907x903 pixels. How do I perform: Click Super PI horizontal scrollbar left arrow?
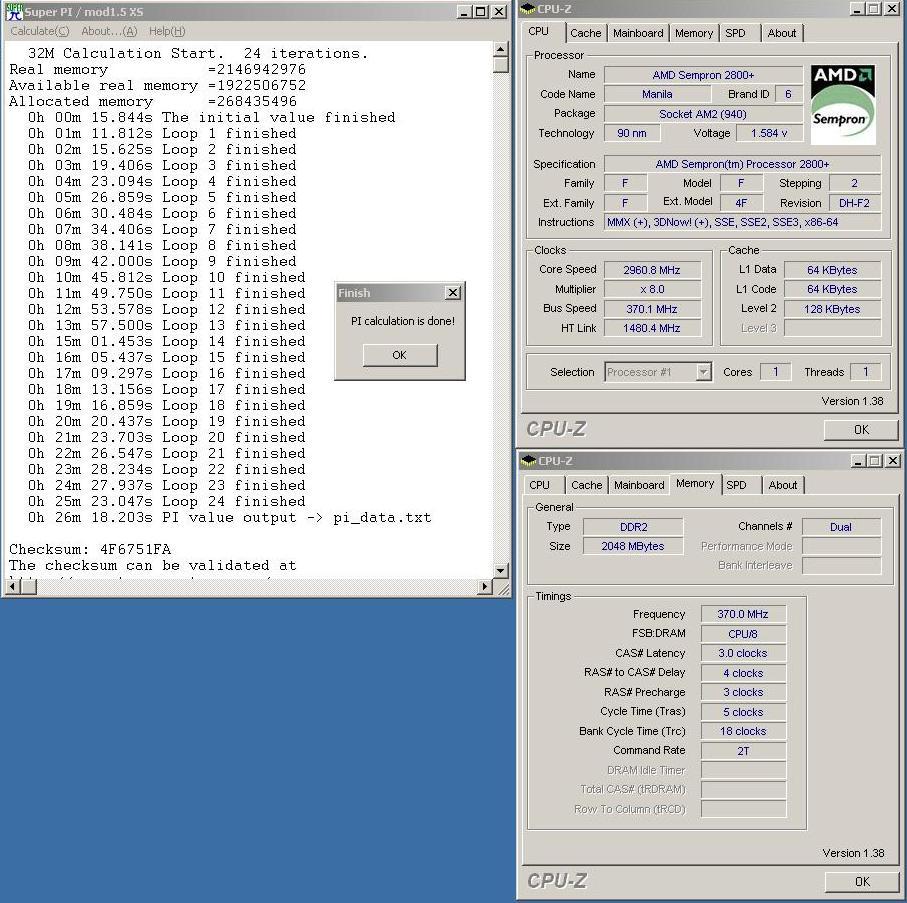coord(12,587)
